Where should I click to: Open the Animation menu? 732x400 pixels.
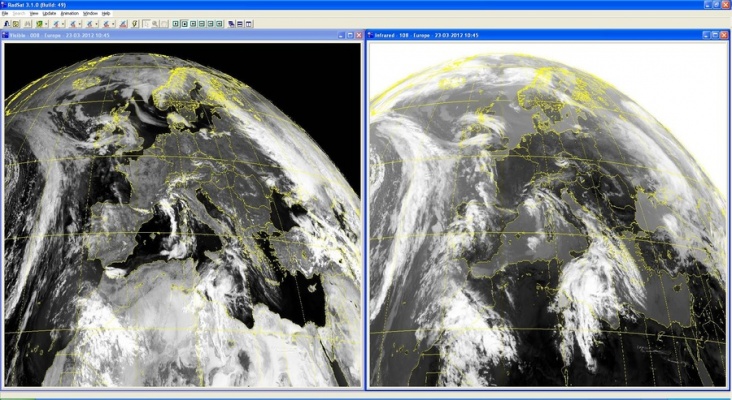pos(69,13)
